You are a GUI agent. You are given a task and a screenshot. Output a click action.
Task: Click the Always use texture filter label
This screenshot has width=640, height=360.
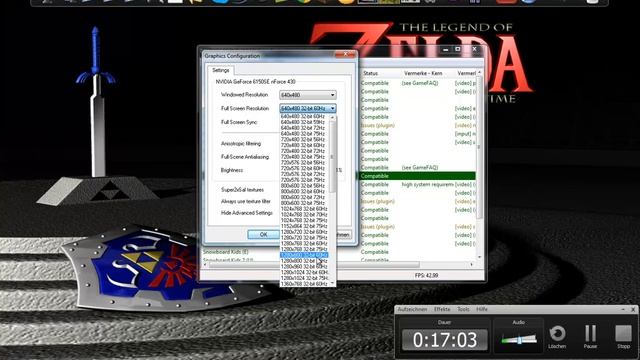(246, 201)
